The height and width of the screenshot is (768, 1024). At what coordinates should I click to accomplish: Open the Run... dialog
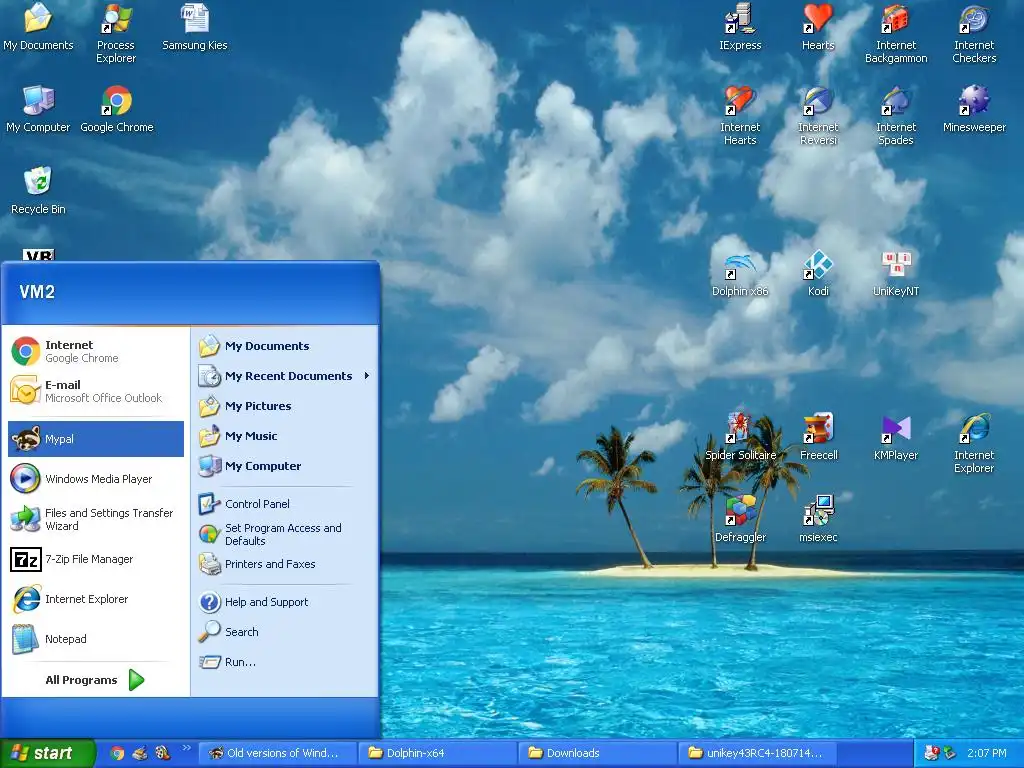coord(285,662)
